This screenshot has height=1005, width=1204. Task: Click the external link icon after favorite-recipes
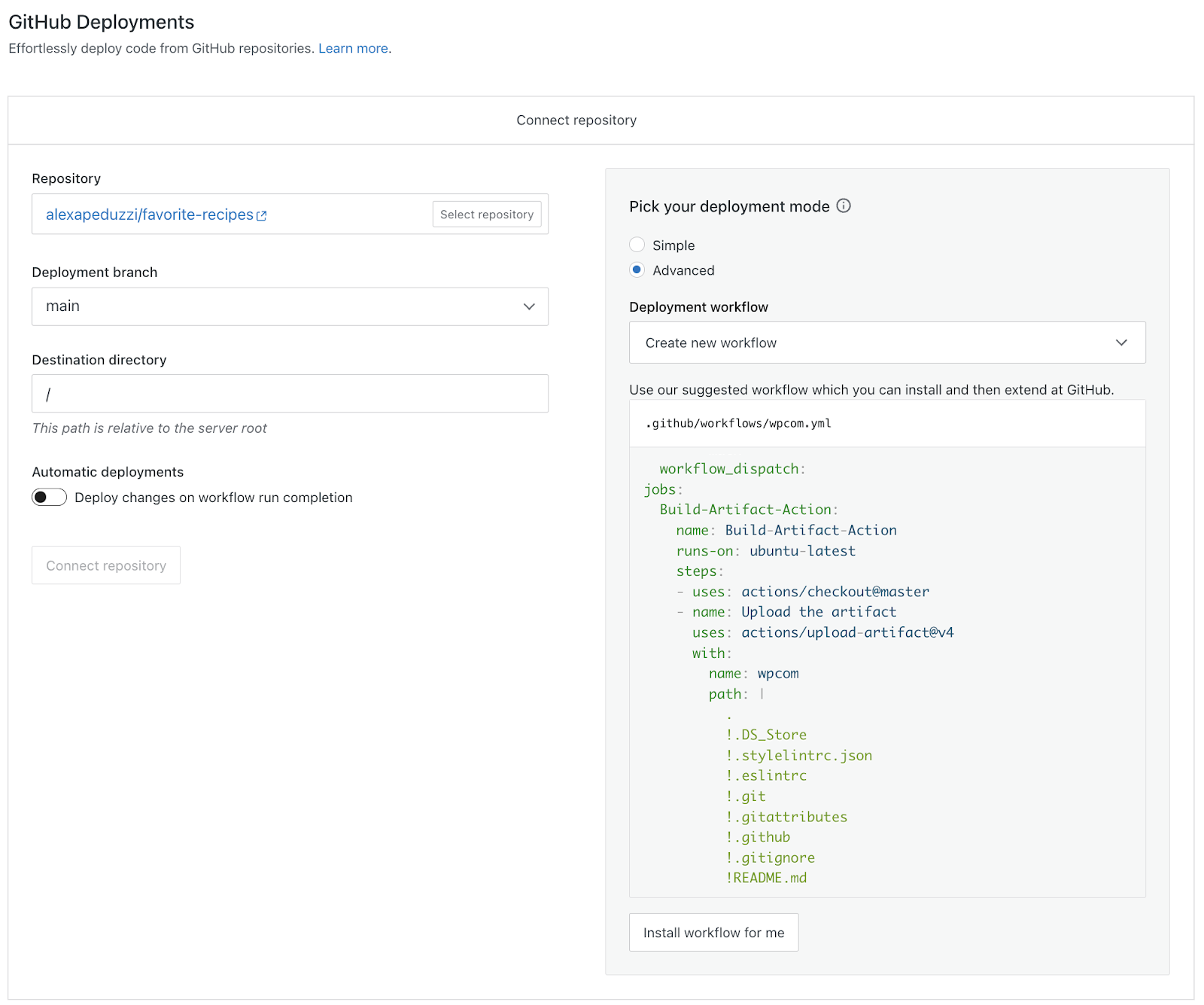tap(262, 215)
